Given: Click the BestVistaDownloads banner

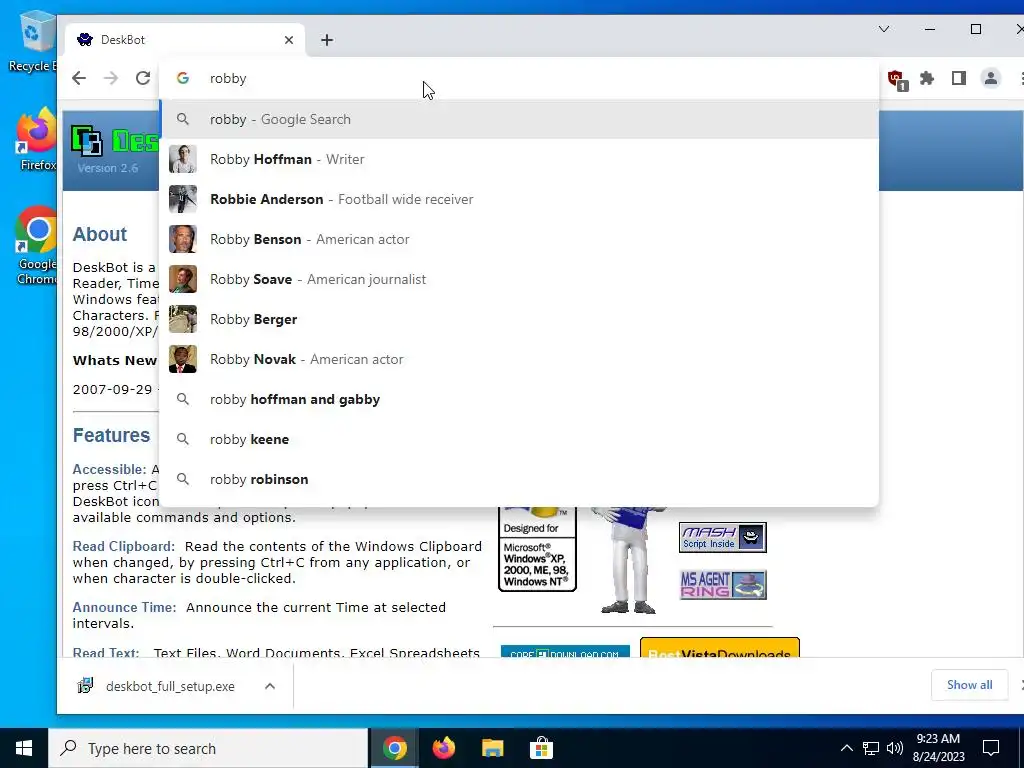Looking at the screenshot, I should point(720,648).
